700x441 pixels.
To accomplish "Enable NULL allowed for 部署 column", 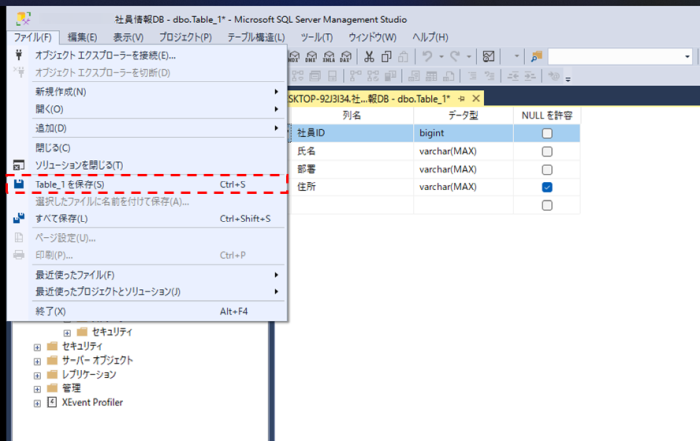I will pos(547,169).
